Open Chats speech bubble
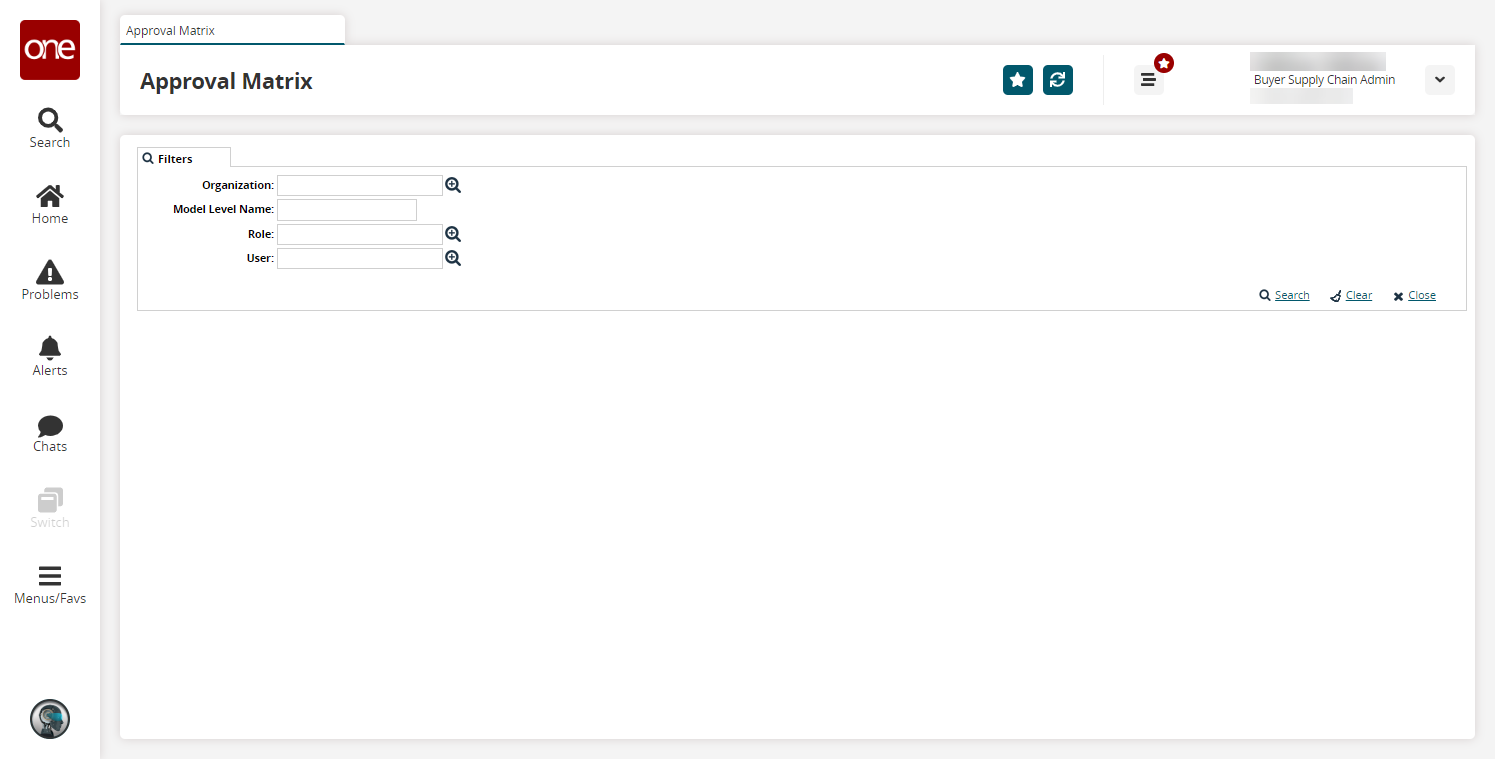Image resolution: width=1495 pixels, height=759 pixels. [50, 432]
